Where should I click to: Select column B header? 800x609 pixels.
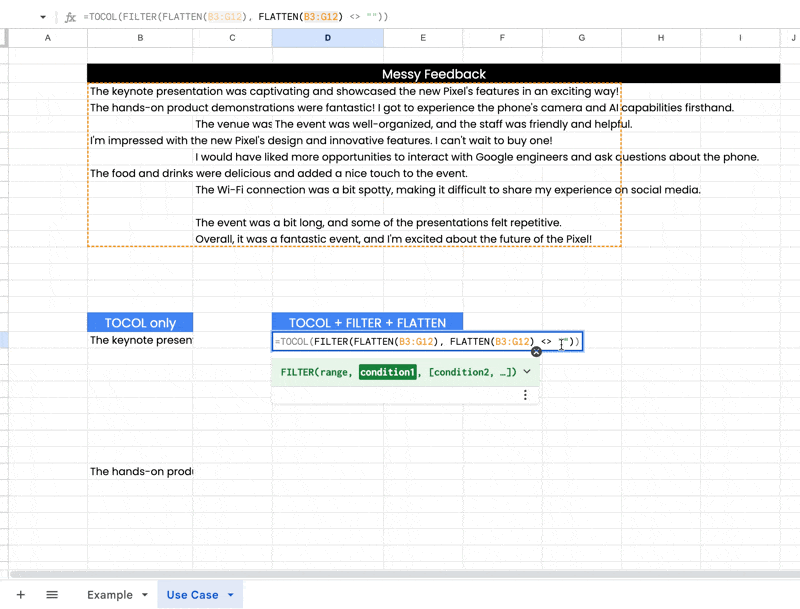coord(140,38)
